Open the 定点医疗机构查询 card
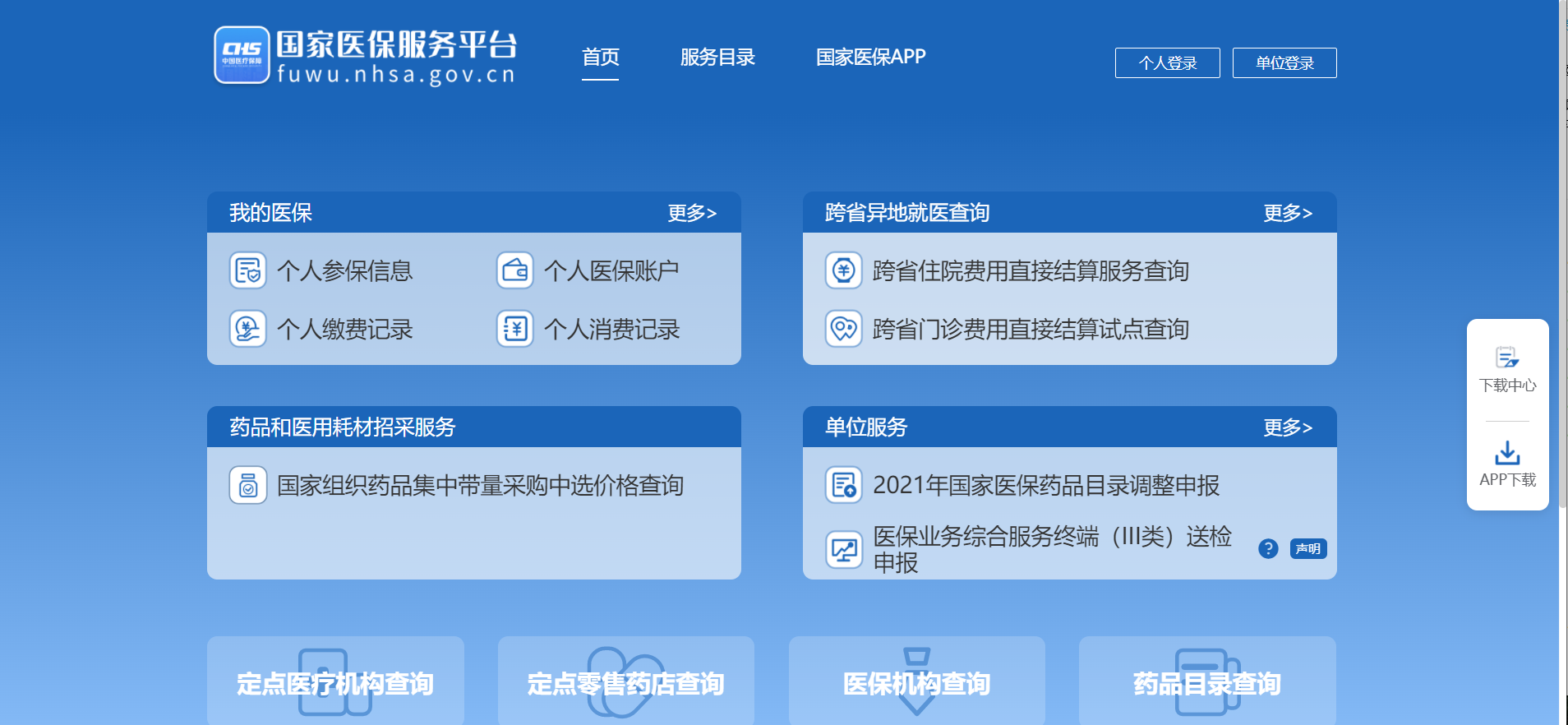This screenshot has width=1568, height=725. [335, 681]
